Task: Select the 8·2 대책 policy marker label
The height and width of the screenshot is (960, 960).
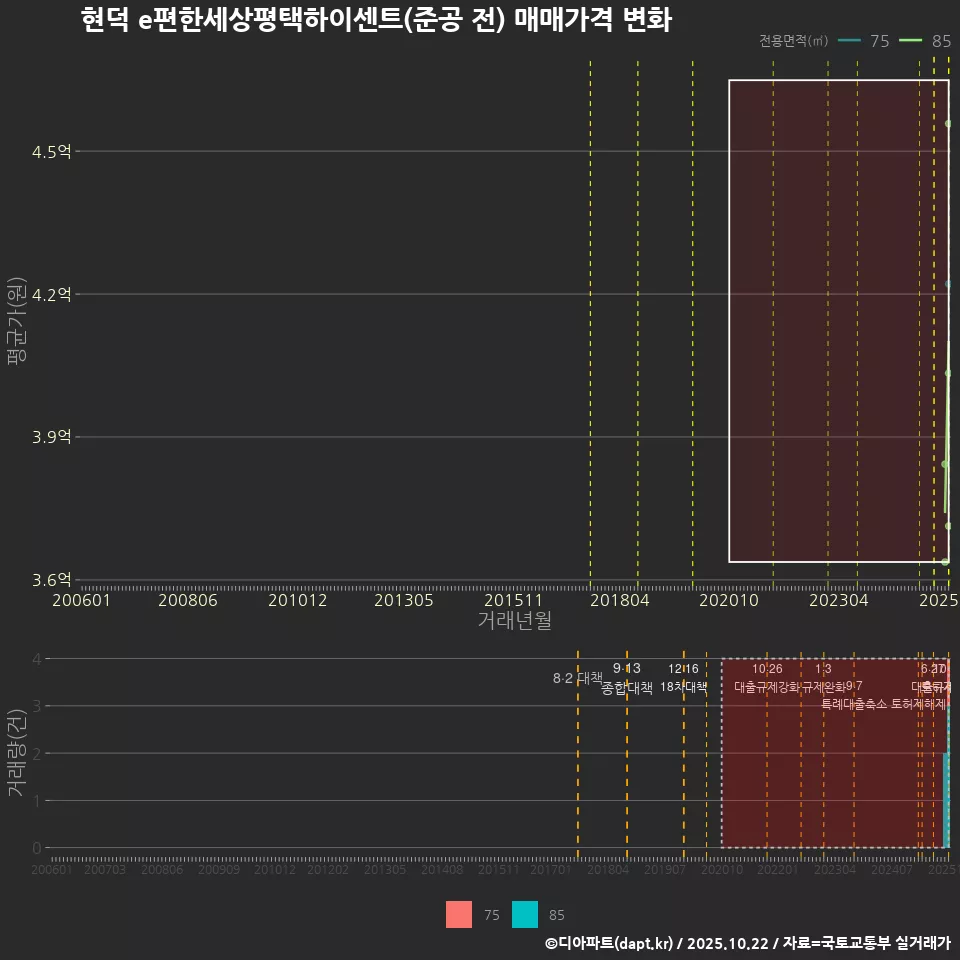Action: pyautogui.click(x=571, y=678)
